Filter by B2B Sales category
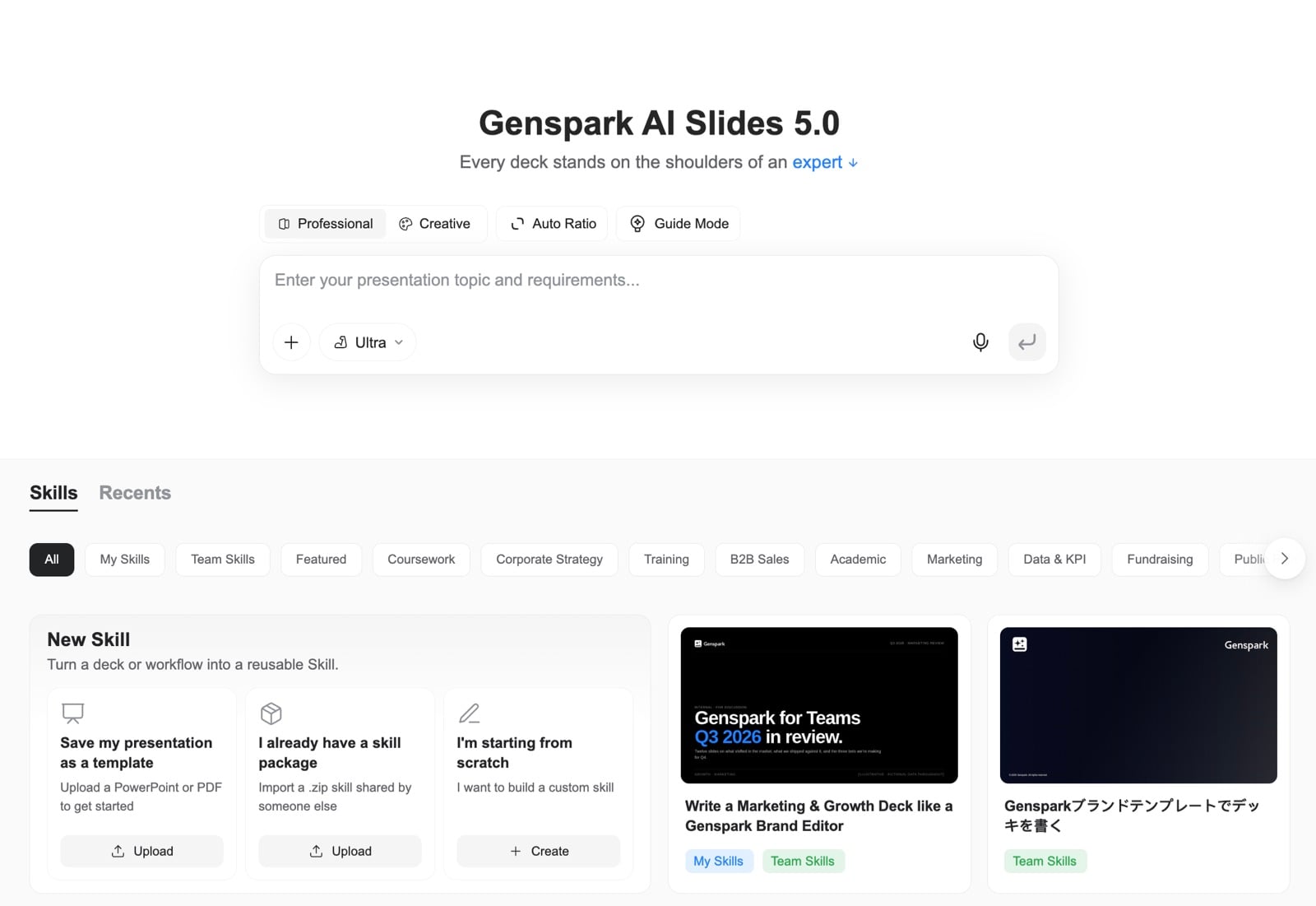Viewport: 1316px width, 906px height. [x=759, y=560]
